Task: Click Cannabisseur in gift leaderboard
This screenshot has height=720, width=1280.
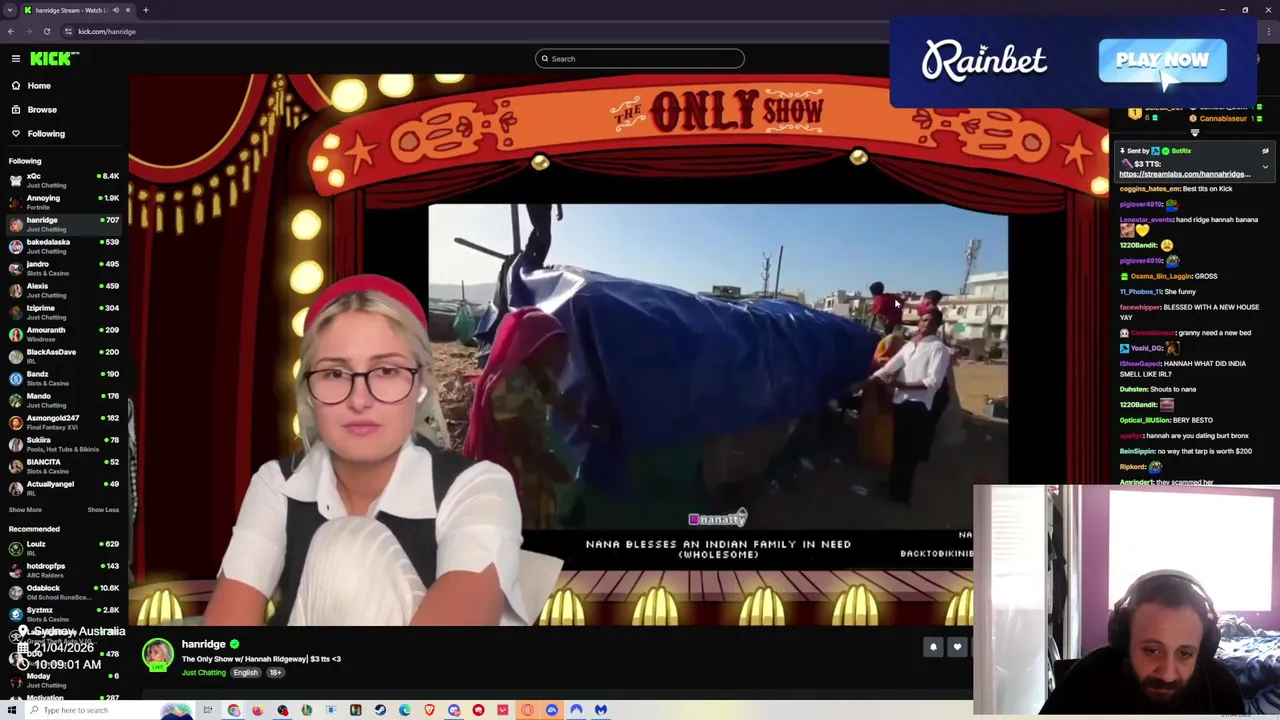Action: [x=1223, y=119]
